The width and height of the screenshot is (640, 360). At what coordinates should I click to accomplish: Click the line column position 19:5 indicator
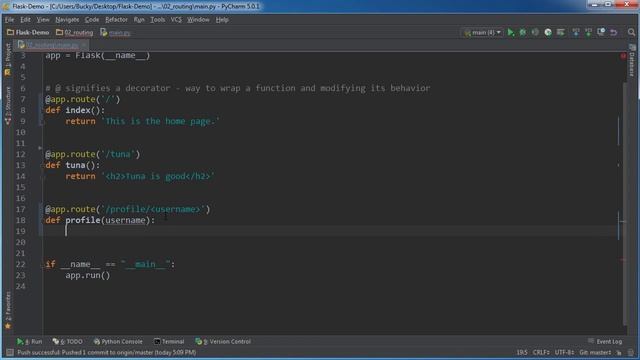[x=522, y=352]
